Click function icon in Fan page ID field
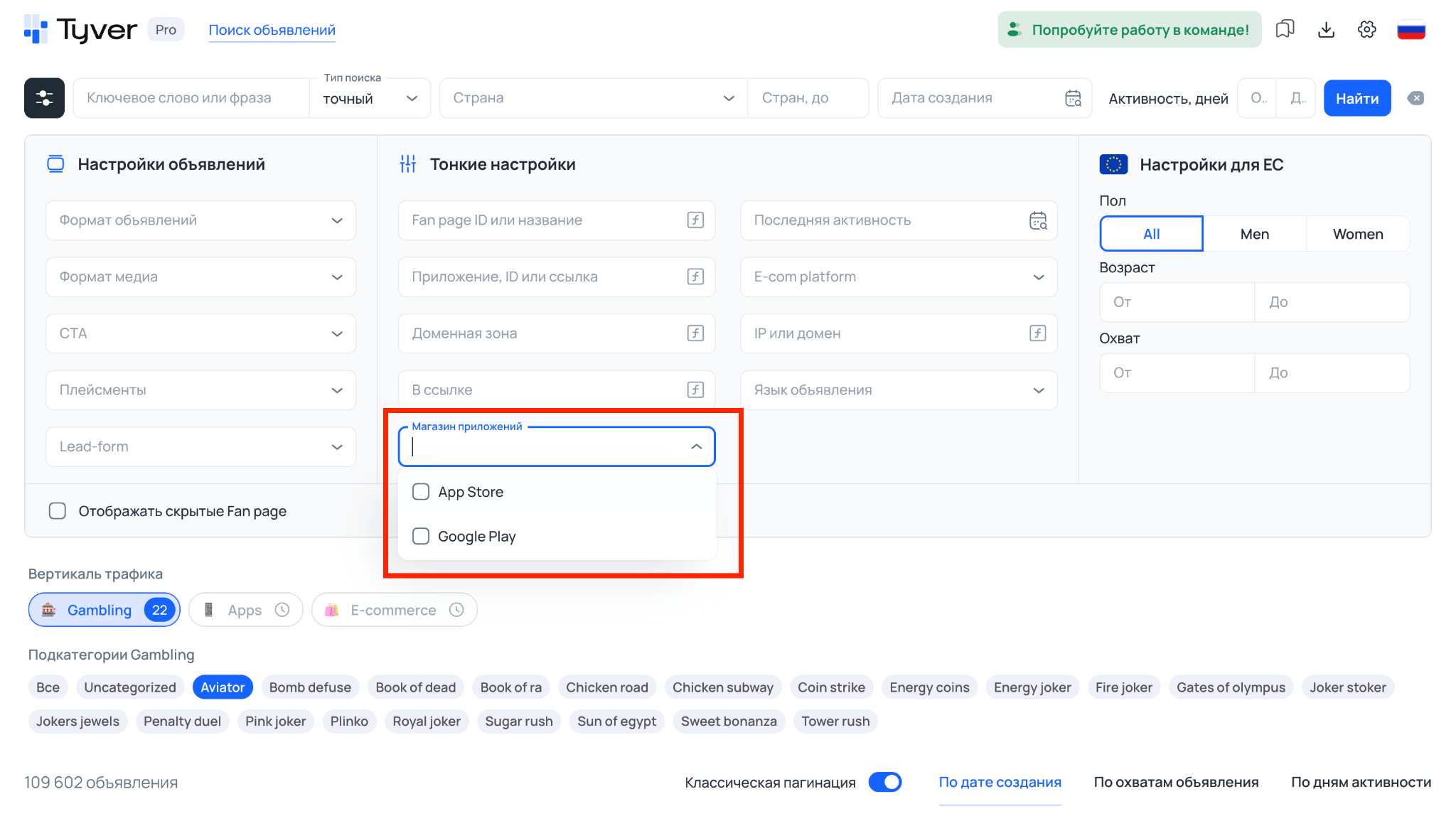This screenshot has width=1456, height=821. (695, 220)
